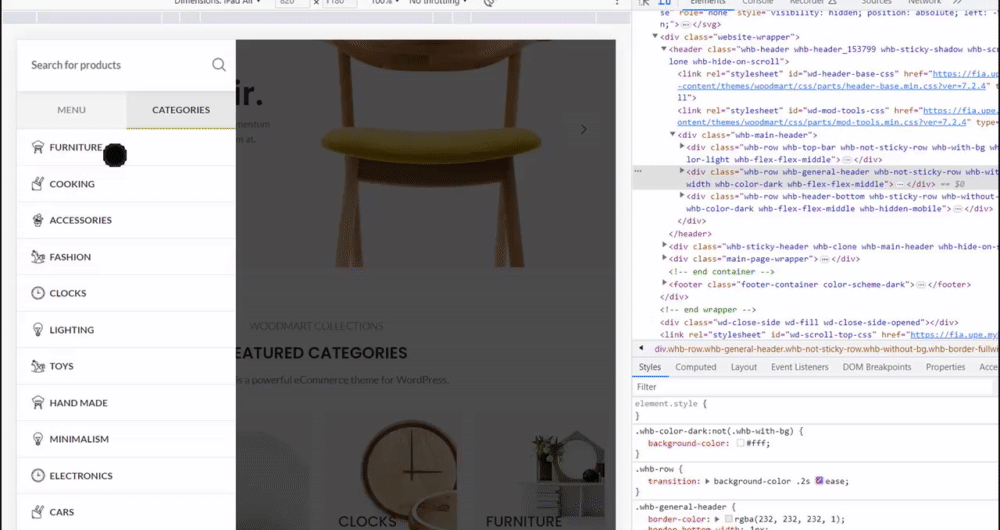This screenshot has width=1000, height=530.
Task: Switch to the Layout tab
Action: tap(744, 367)
